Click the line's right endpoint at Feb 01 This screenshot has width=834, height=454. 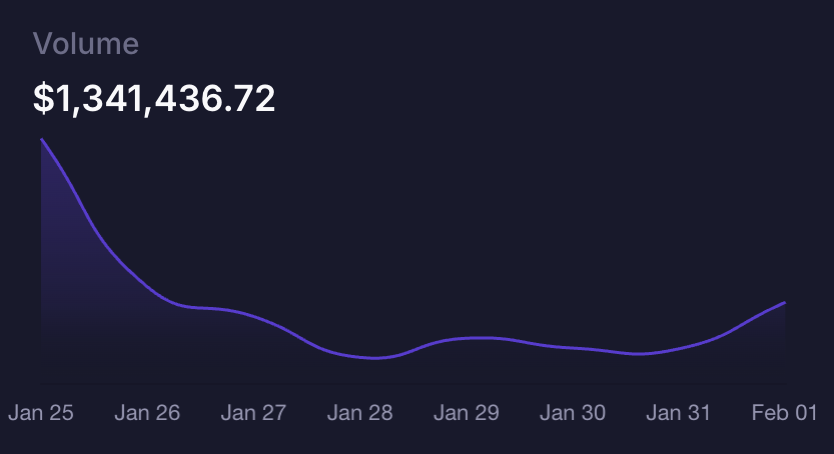click(784, 302)
